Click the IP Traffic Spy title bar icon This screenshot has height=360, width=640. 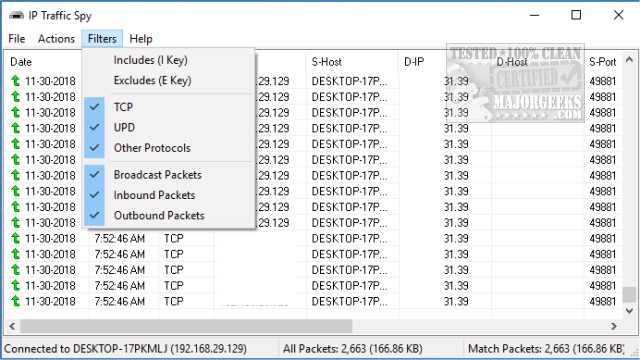click(x=16, y=16)
